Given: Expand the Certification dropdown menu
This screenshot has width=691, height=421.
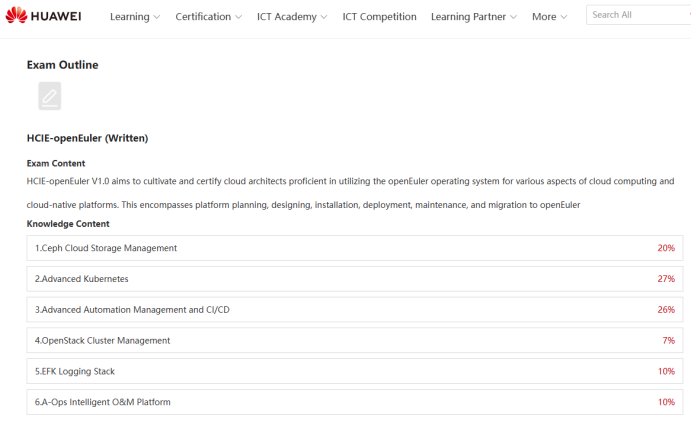Looking at the screenshot, I should point(208,17).
